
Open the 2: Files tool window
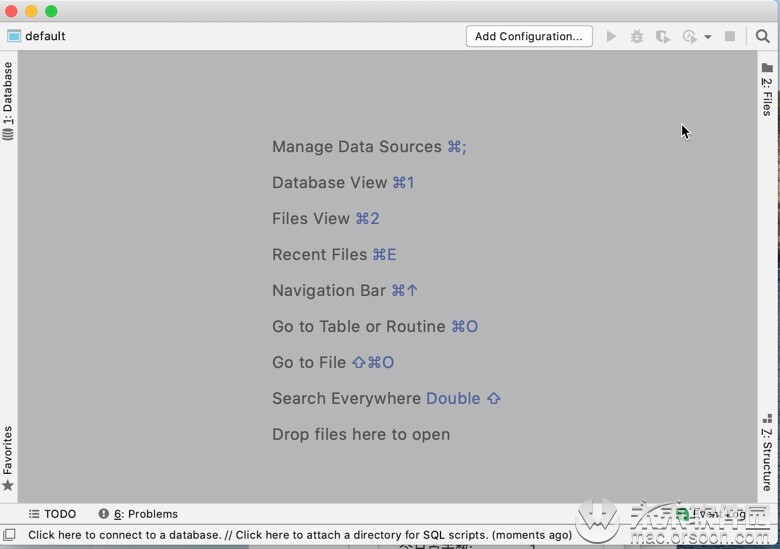coord(767,90)
